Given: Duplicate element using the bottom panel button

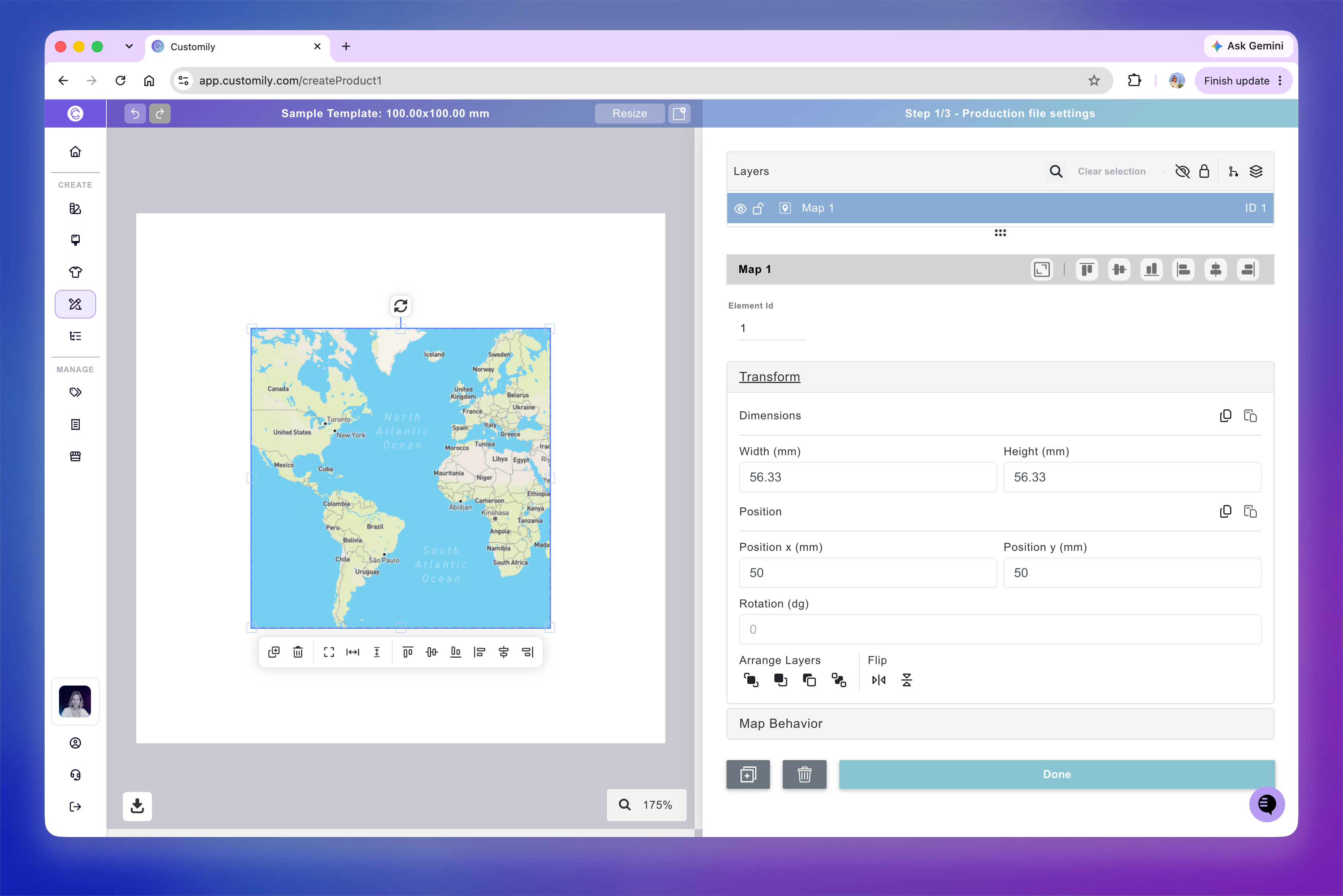Looking at the screenshot, I should click(x=748, y=774).
